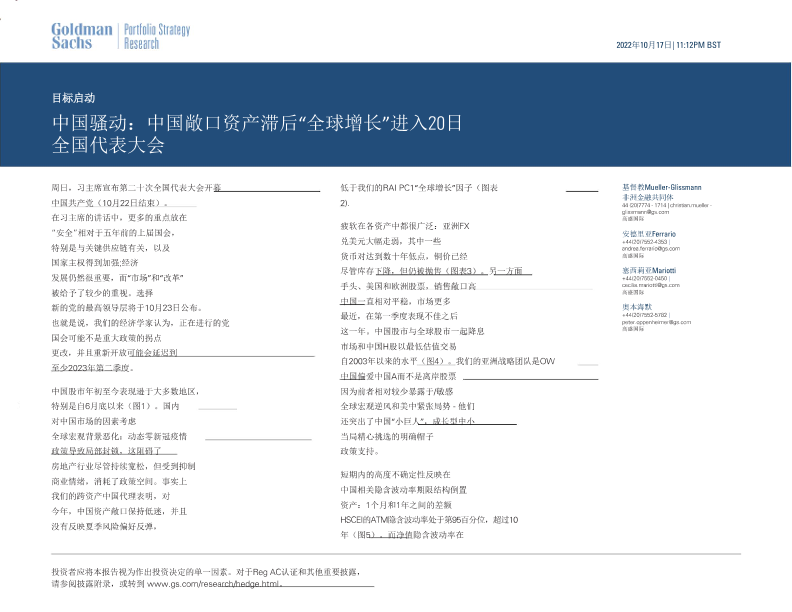
Task: Click author name 奥本海默
Action: [637, 306]
